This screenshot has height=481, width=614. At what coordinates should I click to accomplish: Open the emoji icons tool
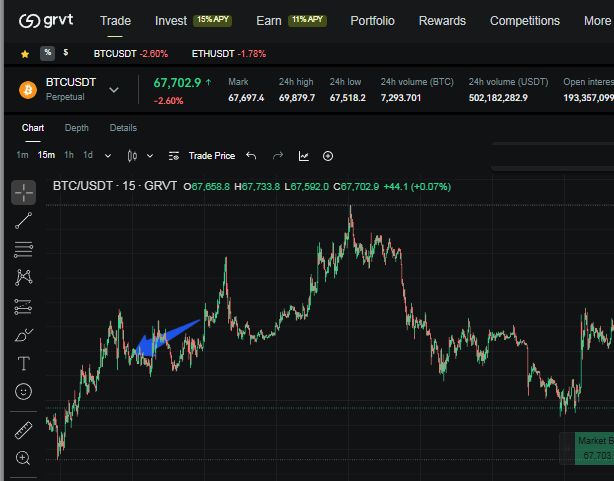coord(23,391)
